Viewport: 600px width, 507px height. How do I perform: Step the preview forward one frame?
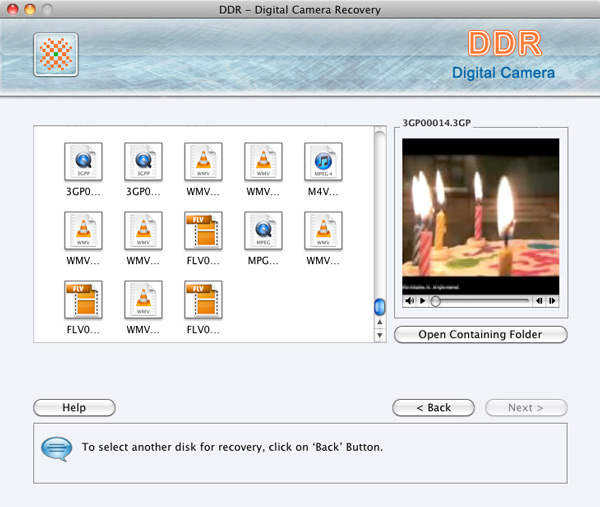coord(552,301)
